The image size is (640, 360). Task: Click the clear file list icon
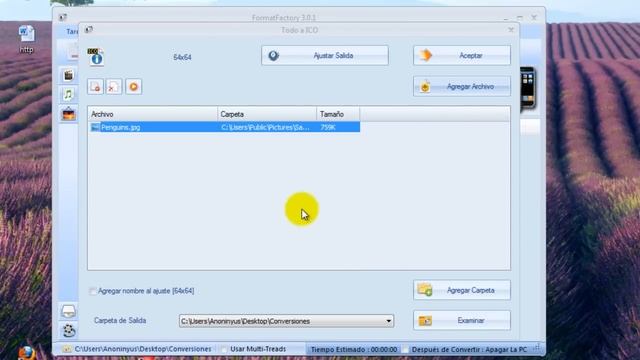114,87
